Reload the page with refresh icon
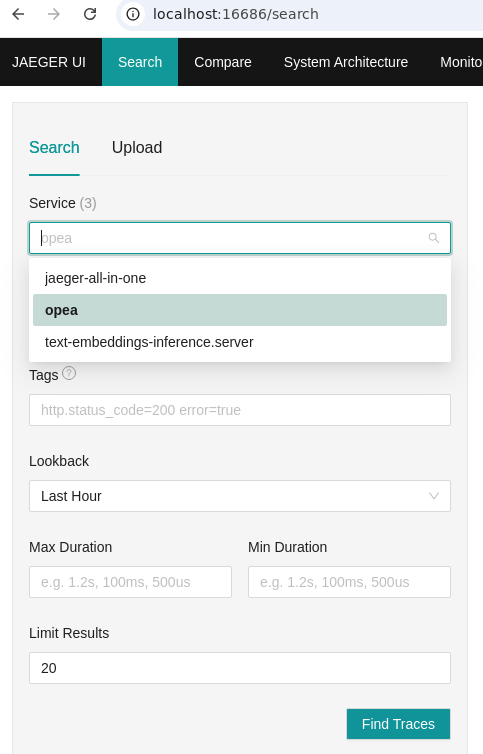Viewport: 483px width, 754px height. point(90,14)
